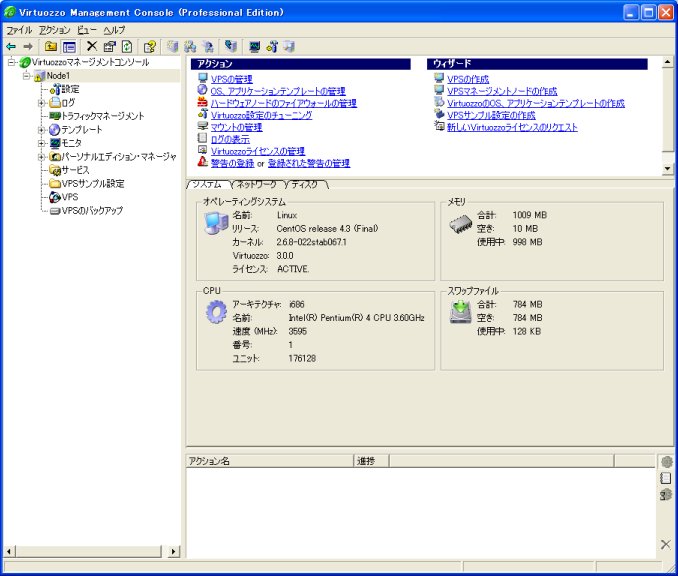Image resolution: width=678 pixels, height=576 pixels.
Task: Open the ビュー menu
Action: [87, 30]
